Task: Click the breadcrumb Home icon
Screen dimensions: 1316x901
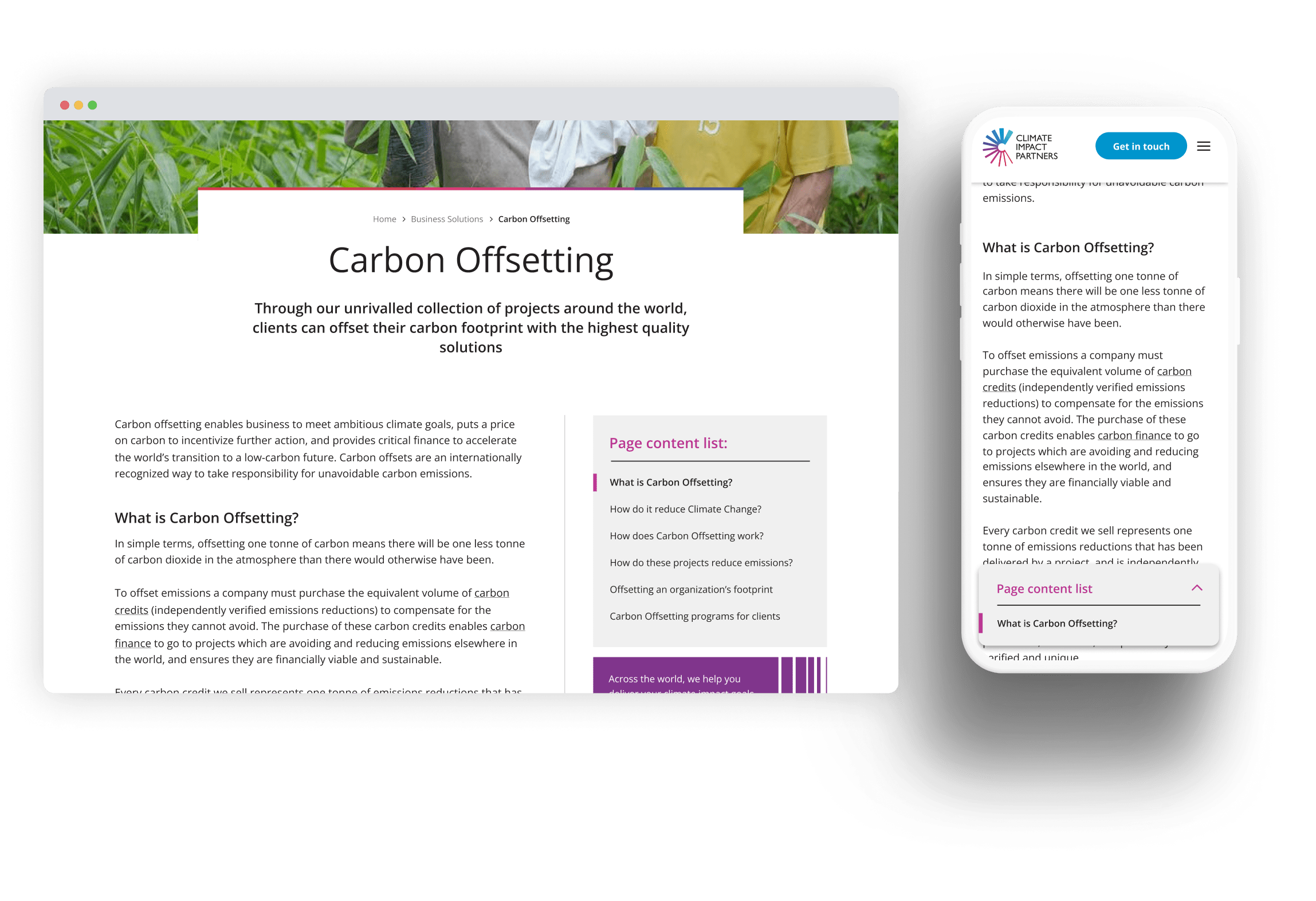Action: point(383,218)
